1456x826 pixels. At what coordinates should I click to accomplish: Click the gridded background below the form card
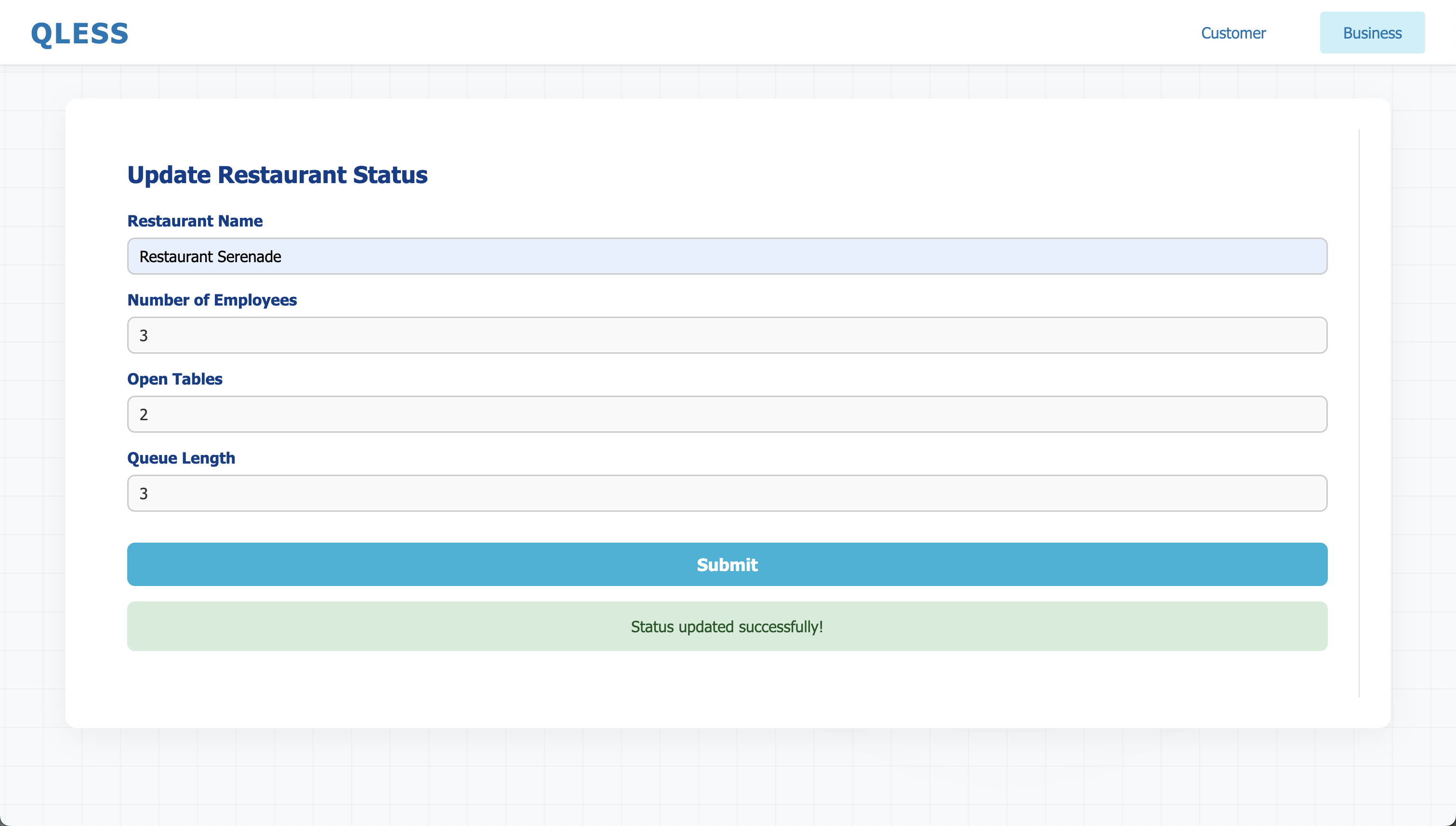tap(727, 777)
